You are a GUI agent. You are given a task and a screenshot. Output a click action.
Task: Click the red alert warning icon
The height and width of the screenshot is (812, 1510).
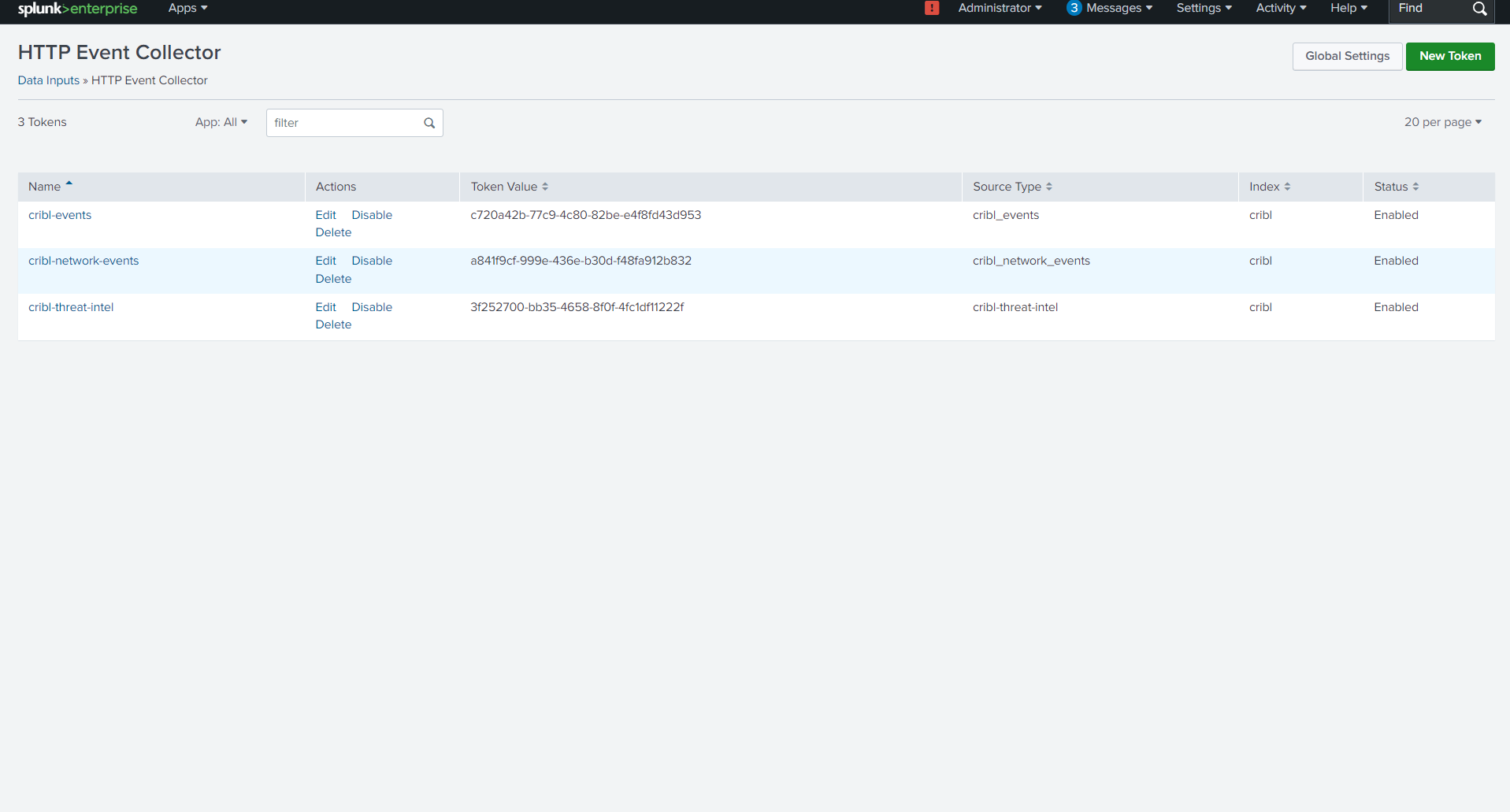pyautogui.click(x=932, y=8)
